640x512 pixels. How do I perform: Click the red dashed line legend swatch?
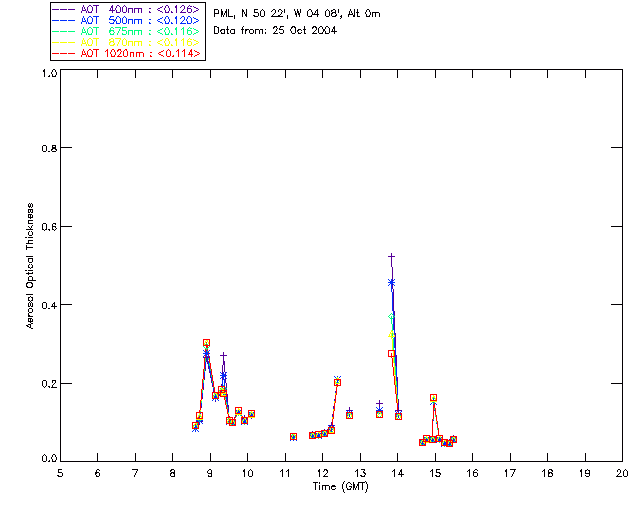(x=64, y=53)
